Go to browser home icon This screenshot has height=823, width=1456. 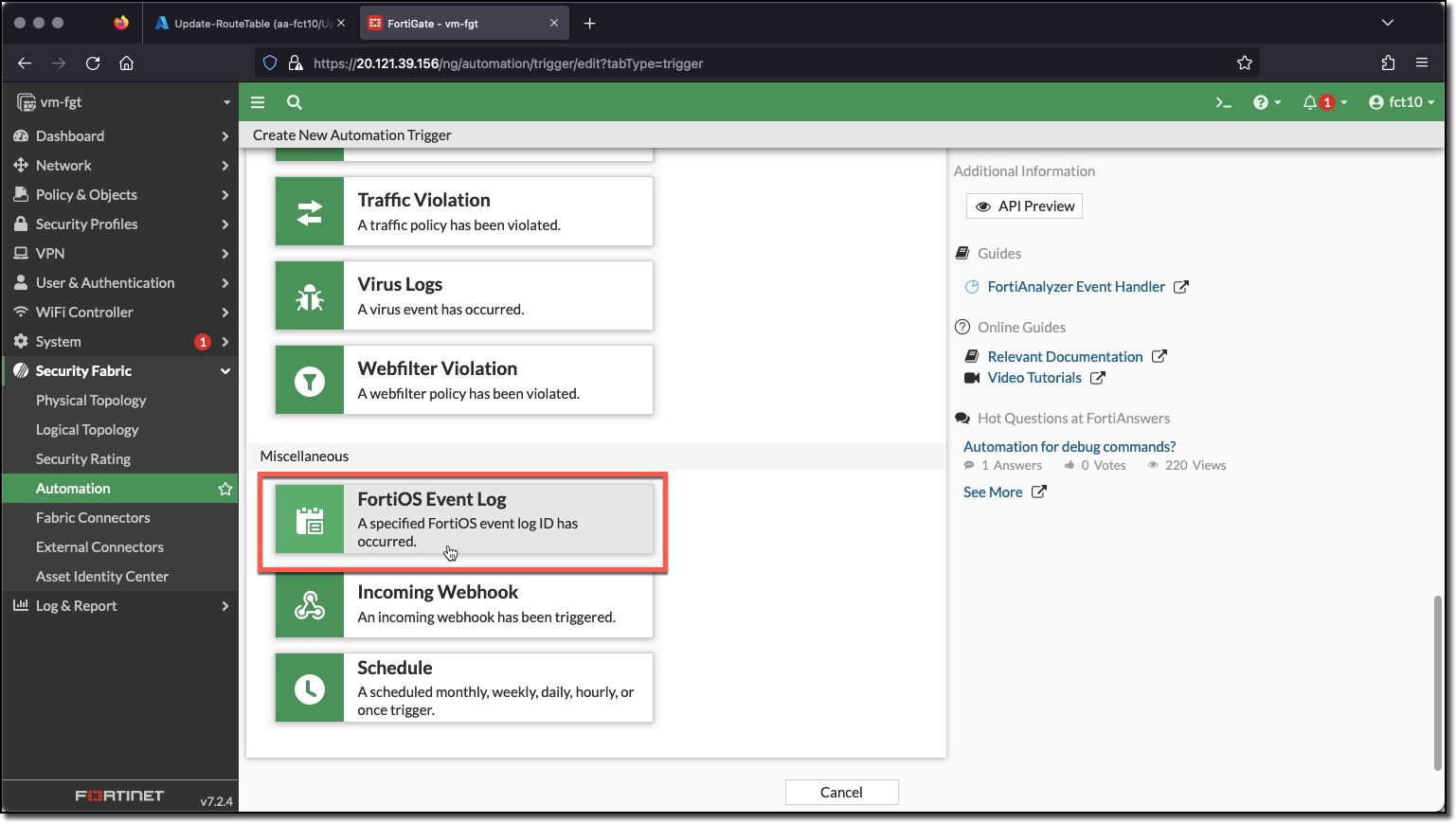[x=126, y=63]
